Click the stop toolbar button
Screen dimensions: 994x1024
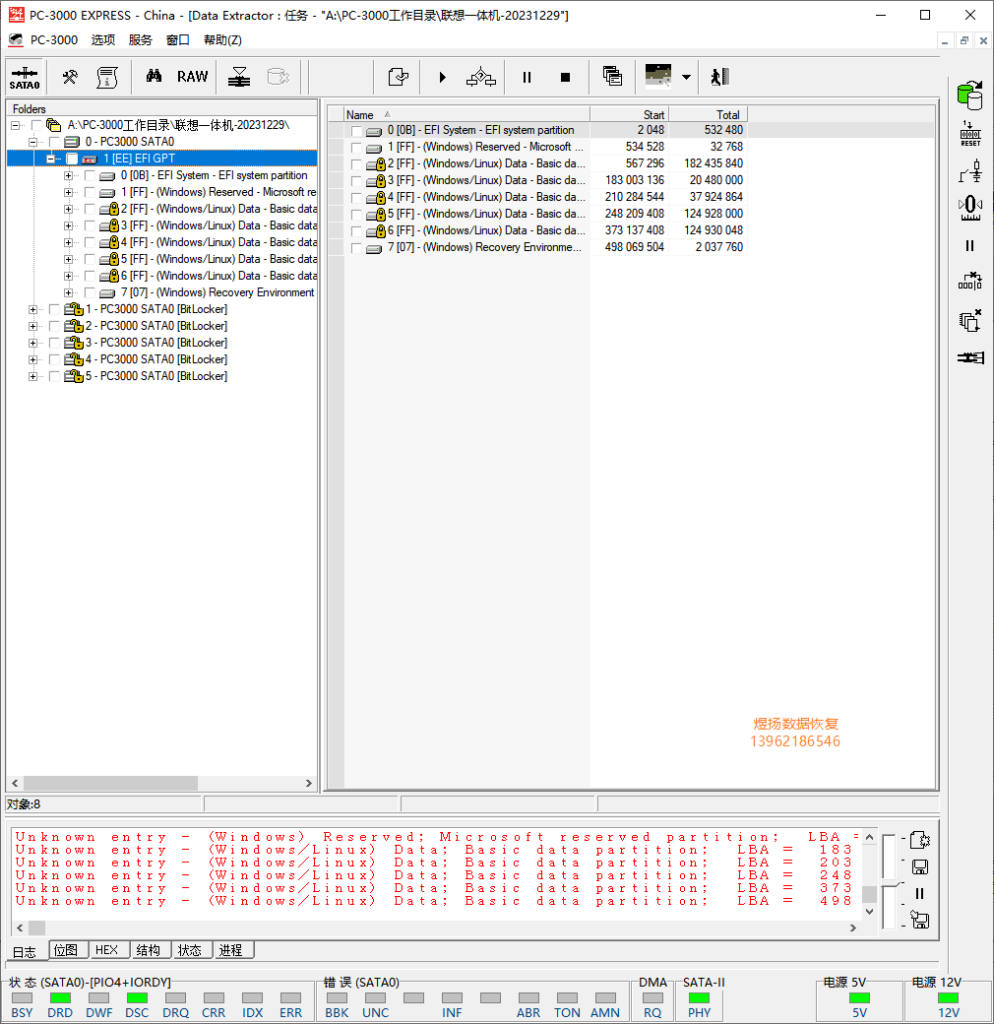click(x=566, y=77)
